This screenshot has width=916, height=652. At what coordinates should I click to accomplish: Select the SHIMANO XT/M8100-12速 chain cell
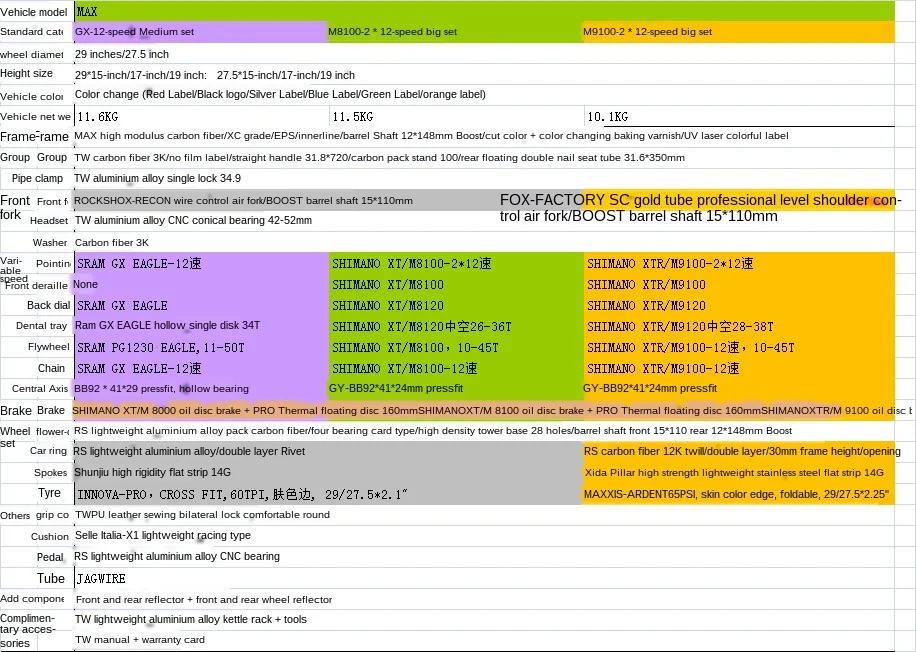click(x=456, y=369)
